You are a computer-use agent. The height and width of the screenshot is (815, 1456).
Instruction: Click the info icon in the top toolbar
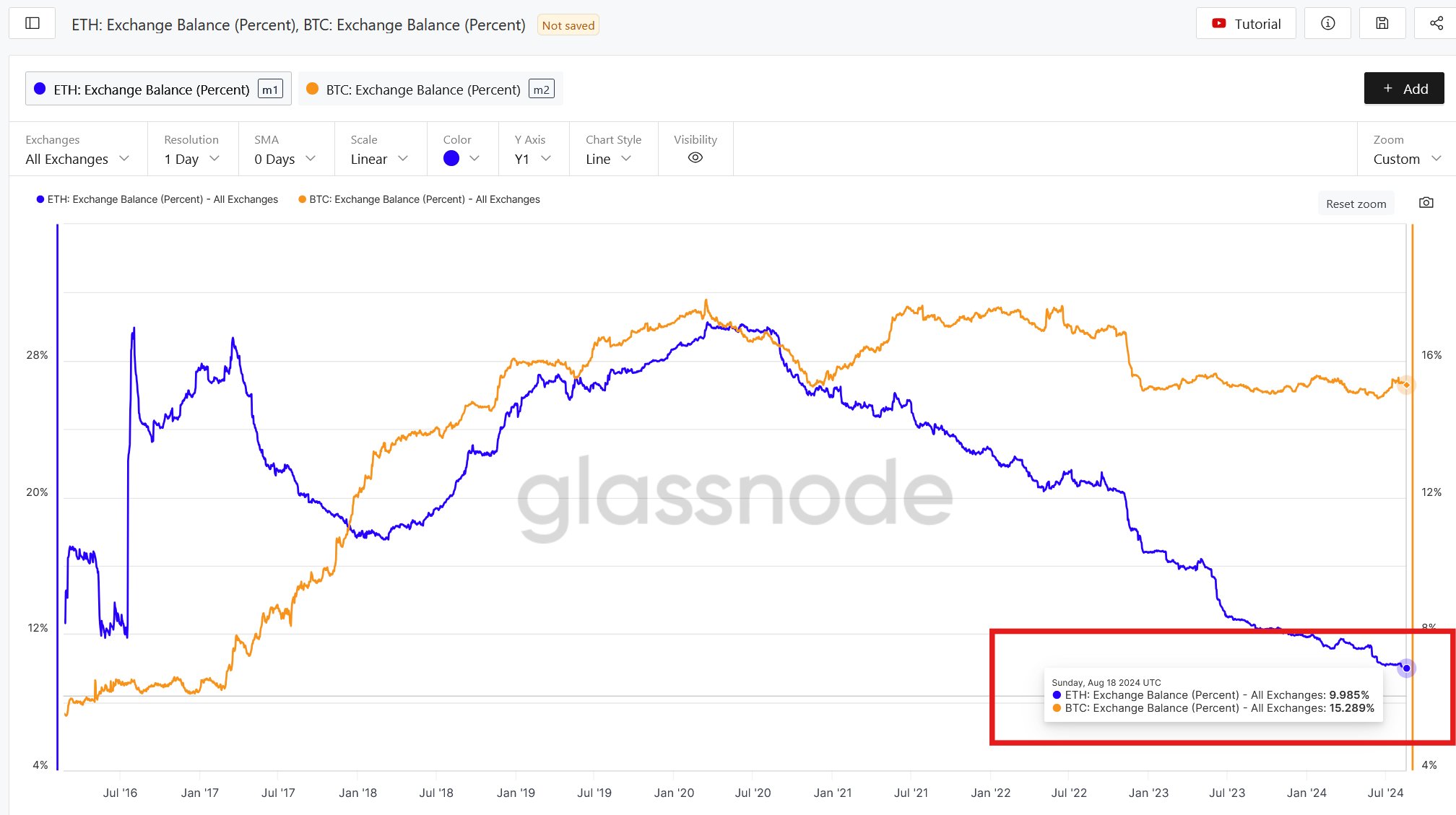click(x=1327, y=22)
